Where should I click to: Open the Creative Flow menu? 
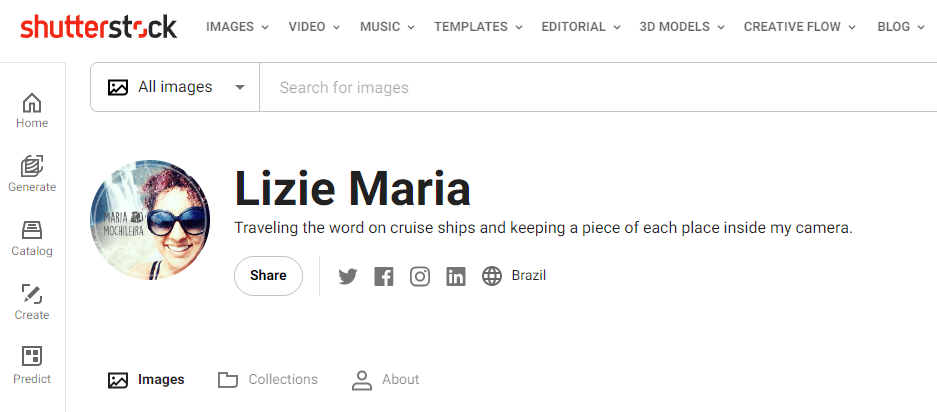pyautogui.click(x=799, y=27)
